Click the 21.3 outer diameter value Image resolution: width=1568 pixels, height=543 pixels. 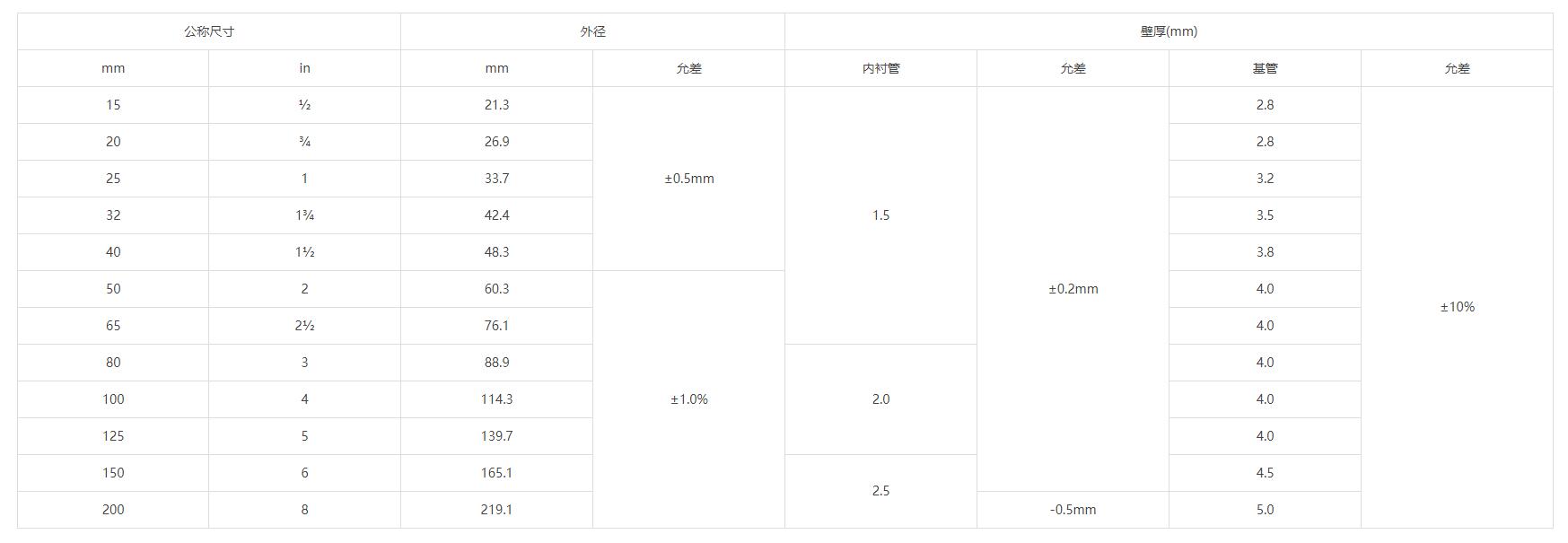pos(496,105)
